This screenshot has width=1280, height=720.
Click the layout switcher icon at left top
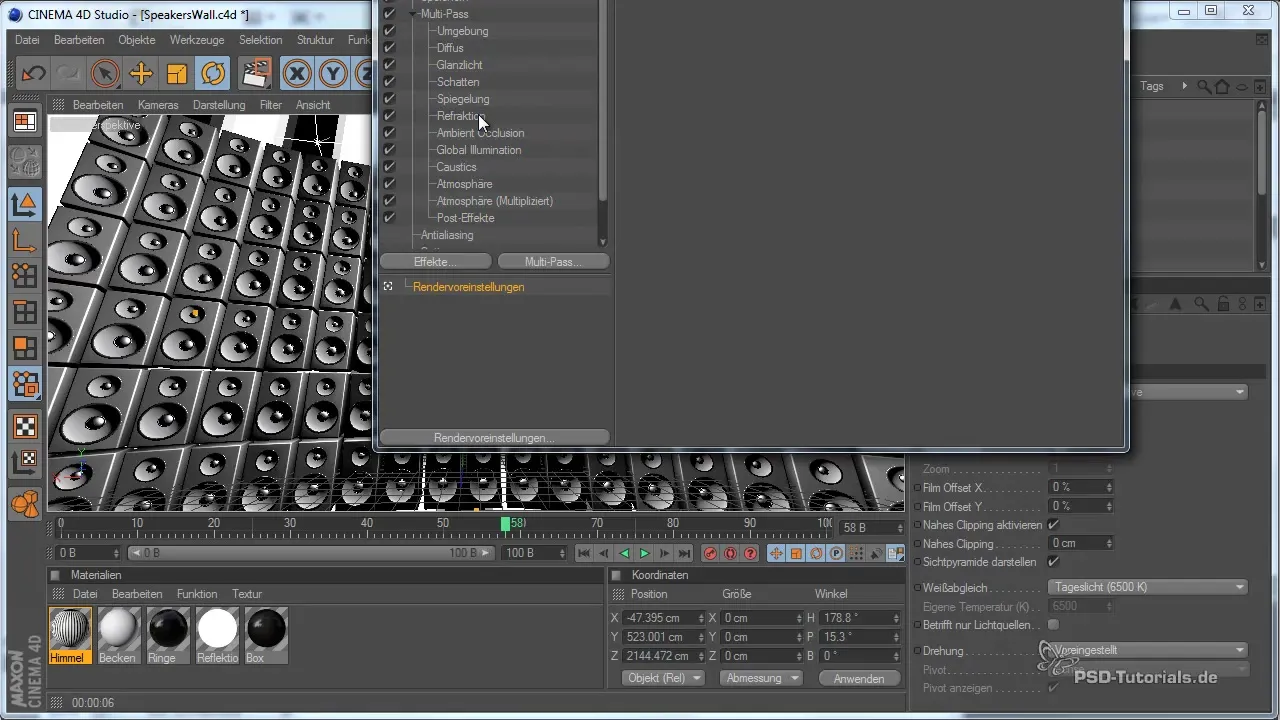click(x=25, y=122)
